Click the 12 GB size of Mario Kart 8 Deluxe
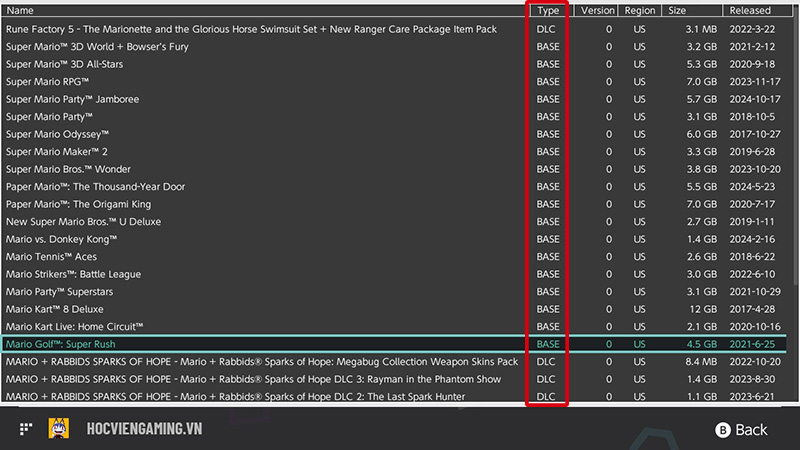The height and width of the screenshot is (450, 800). coord(703,309)
